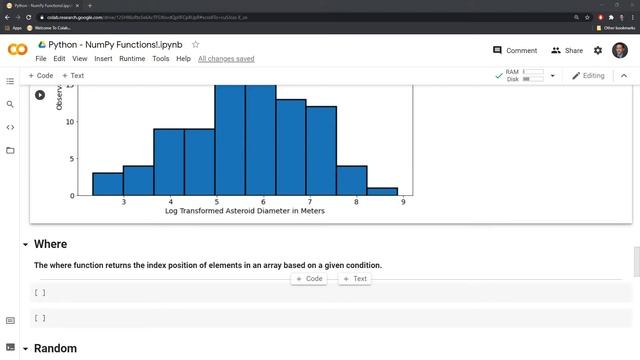Click the All changes saved link
640x360 pixels.
coord(226,59)
